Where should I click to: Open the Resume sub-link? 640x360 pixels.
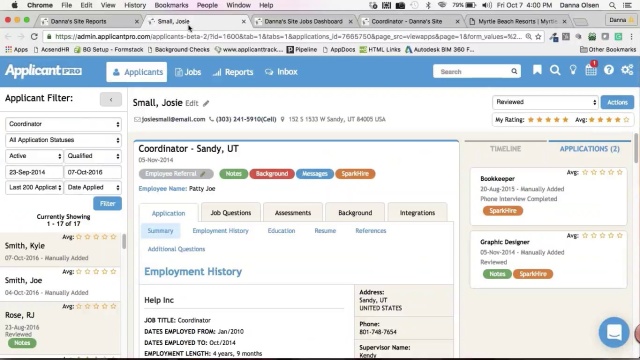[x=325, y=231]
